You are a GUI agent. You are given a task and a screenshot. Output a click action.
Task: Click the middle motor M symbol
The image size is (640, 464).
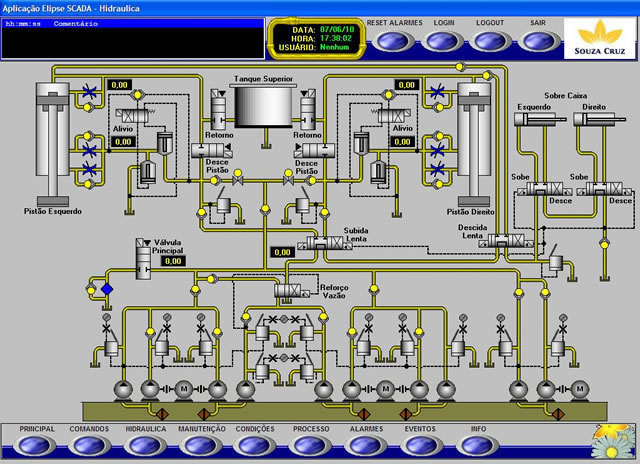point(385,389)
